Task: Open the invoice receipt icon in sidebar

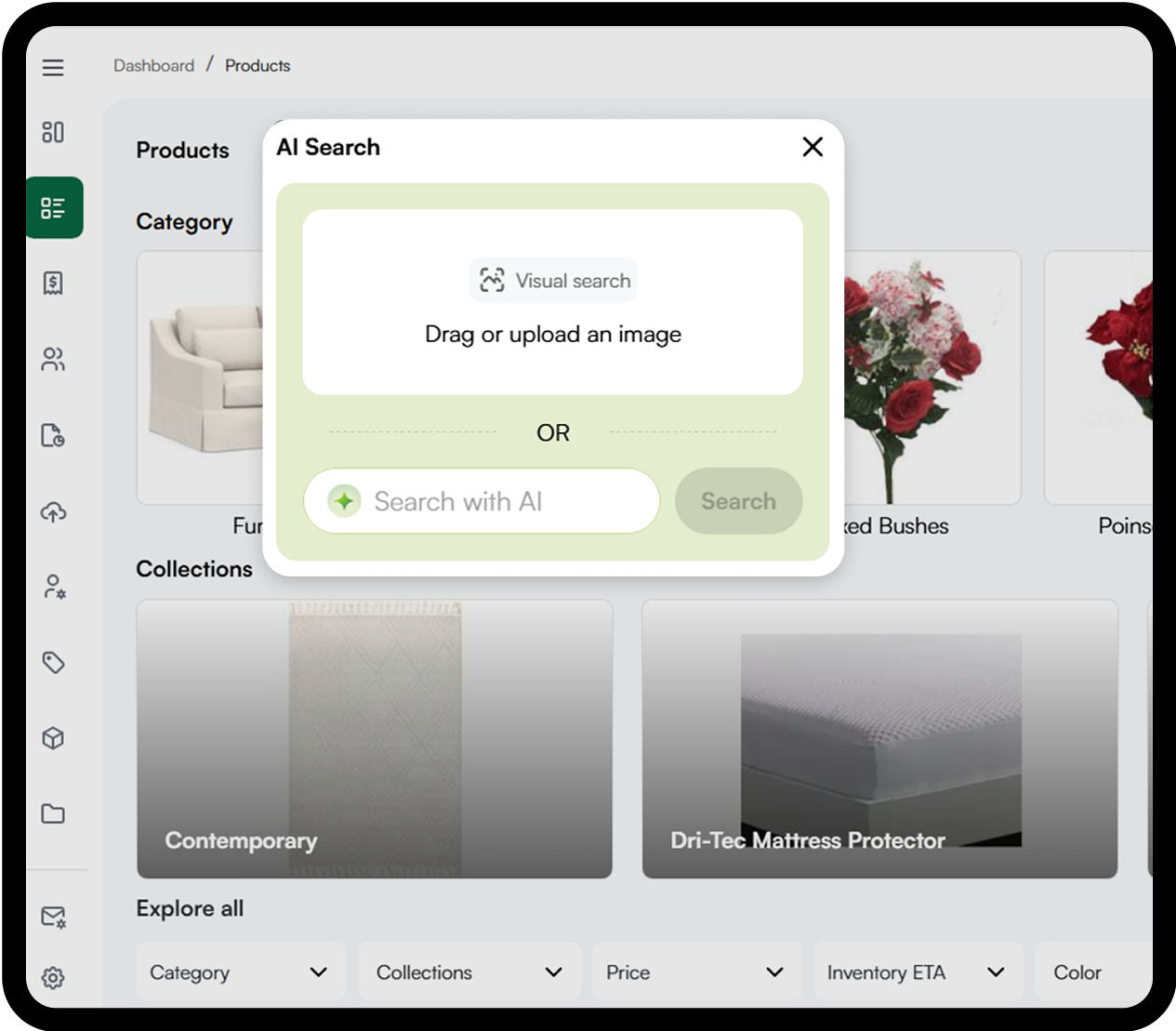Action: click(53, 283)
